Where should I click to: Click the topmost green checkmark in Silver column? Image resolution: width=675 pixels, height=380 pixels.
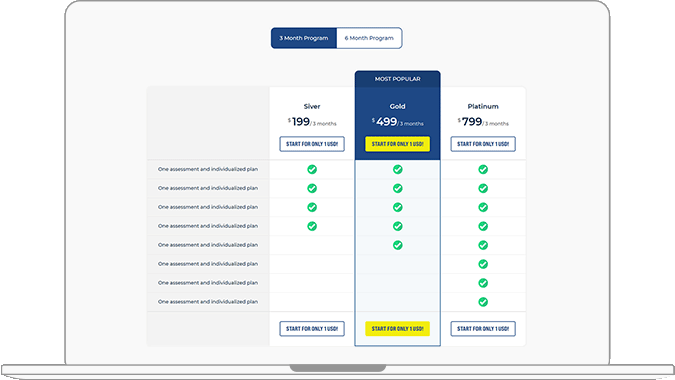click(312, 170)
